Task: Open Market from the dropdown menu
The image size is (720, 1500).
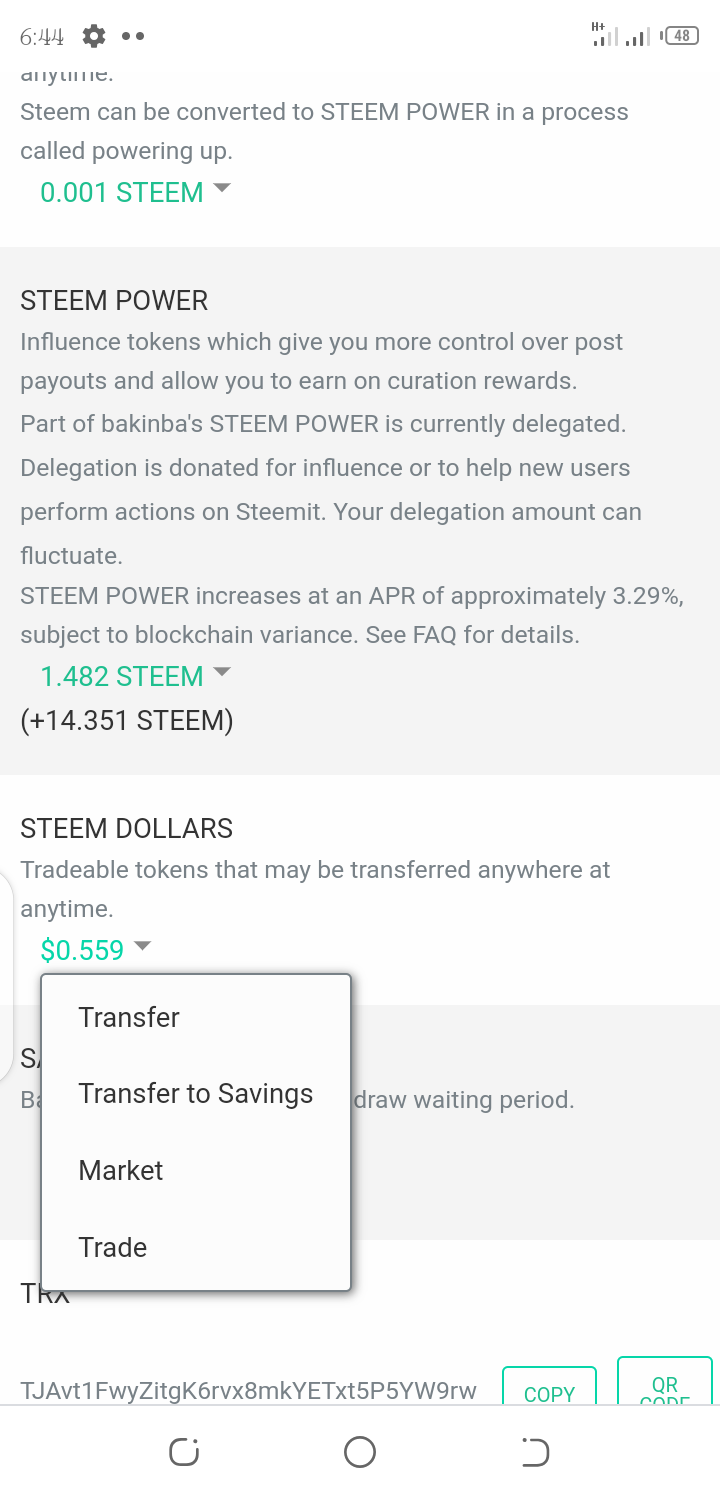Action: (121, 1170)
